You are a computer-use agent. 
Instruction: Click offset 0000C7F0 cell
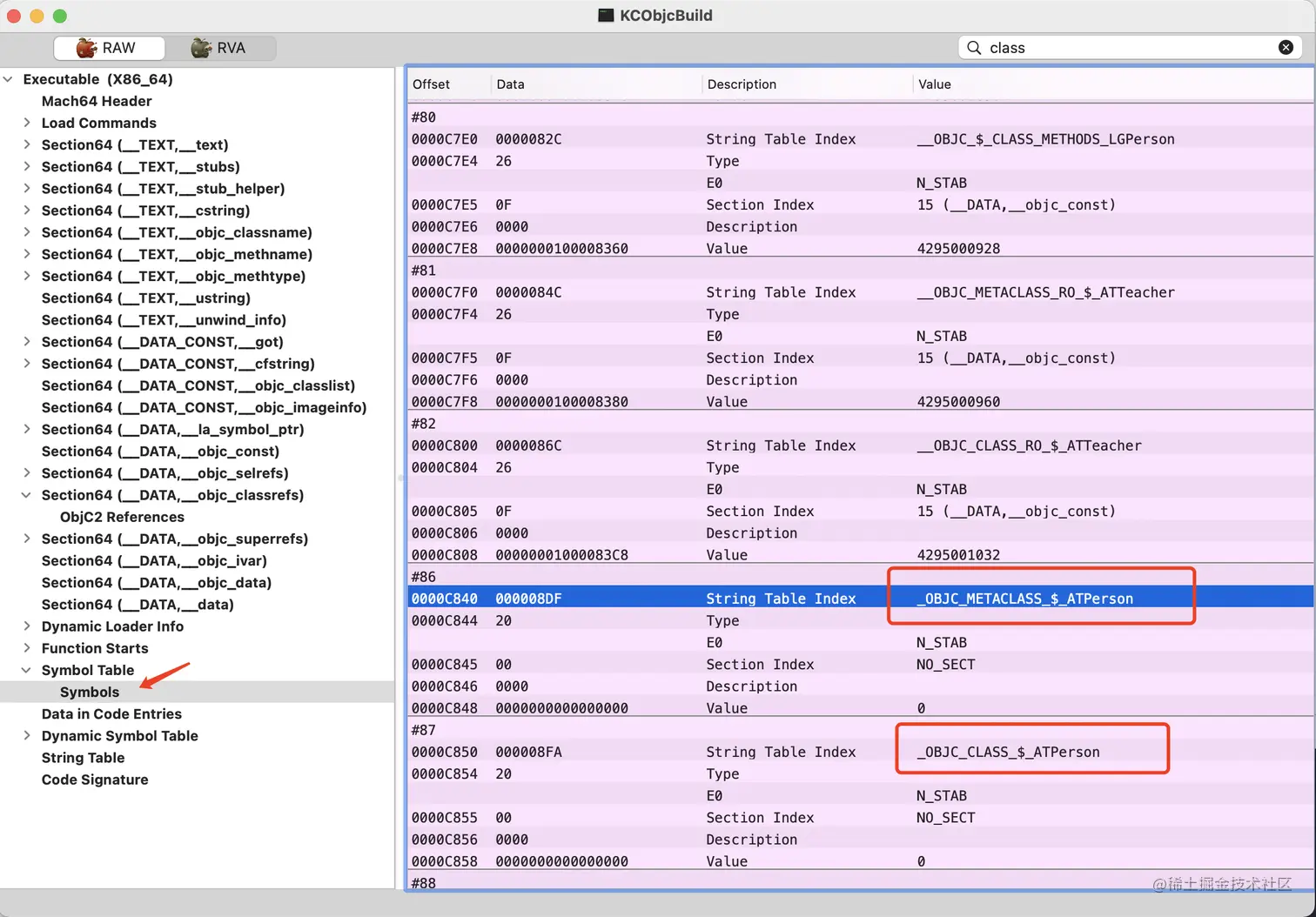(444, 292)
